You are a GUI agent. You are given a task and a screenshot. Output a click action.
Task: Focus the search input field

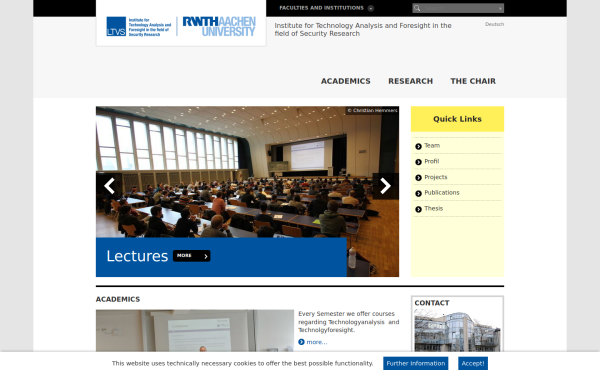[459, 8]
